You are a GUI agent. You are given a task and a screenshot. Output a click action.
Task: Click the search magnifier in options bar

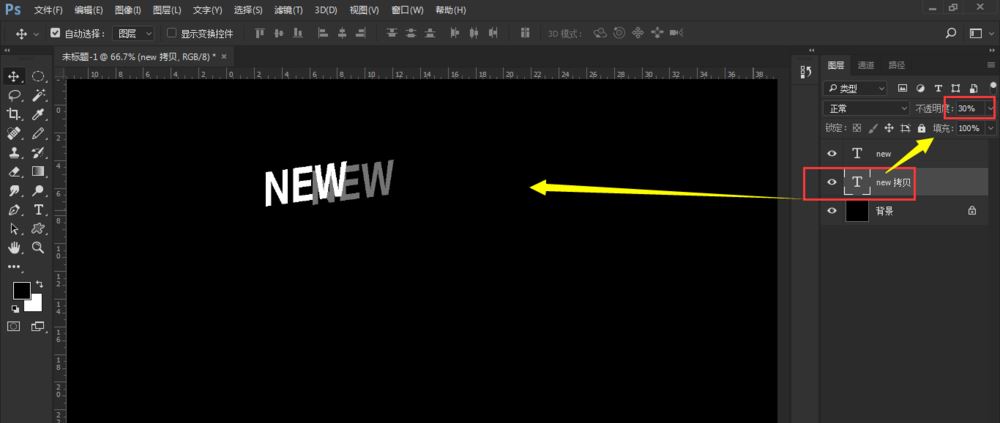[951, 33]
